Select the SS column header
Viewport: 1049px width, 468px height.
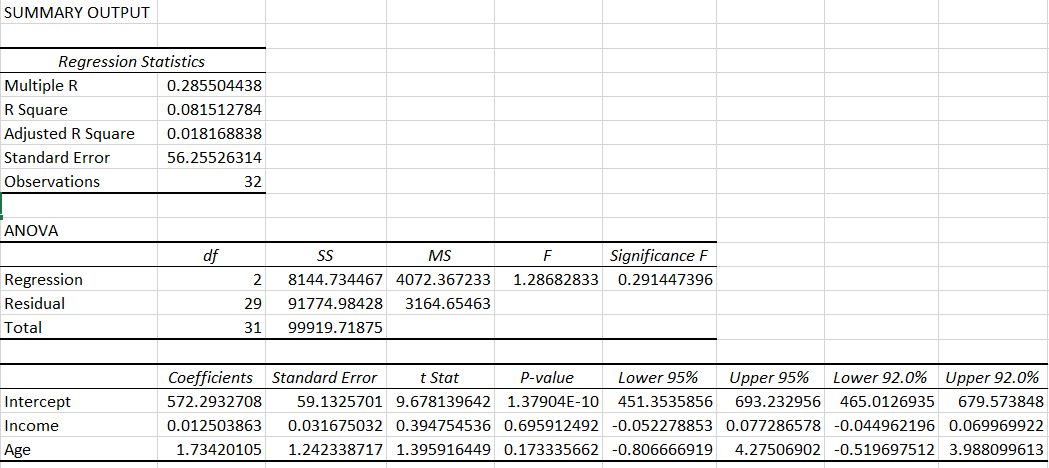click(326, 255)
